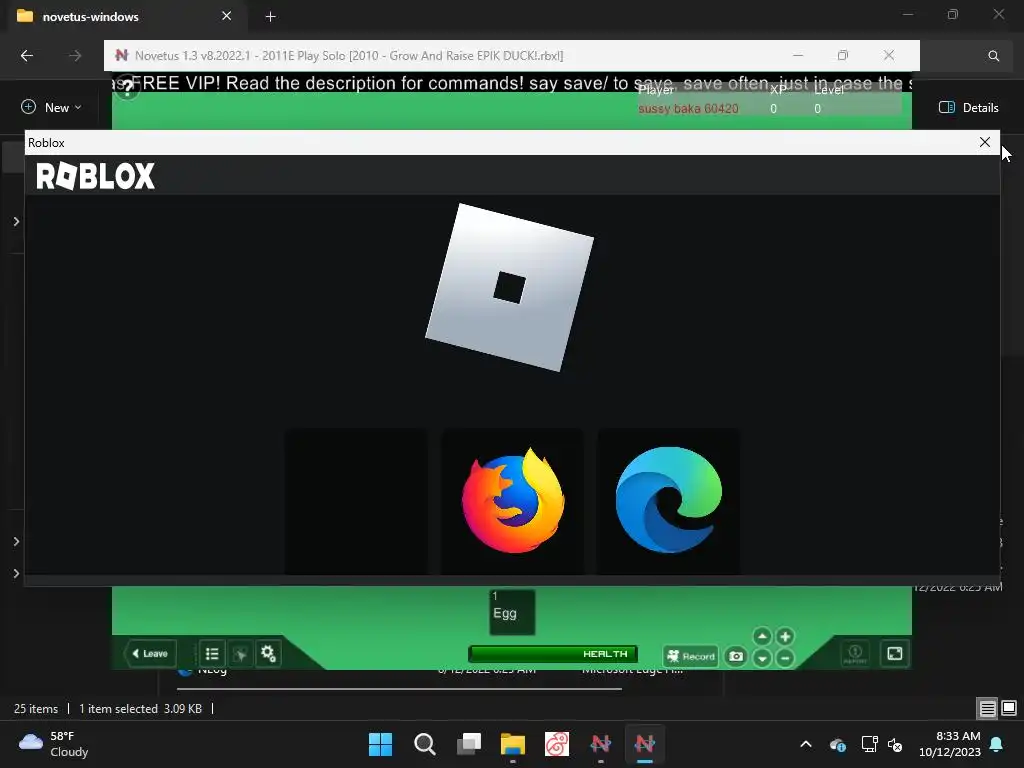Click the red swirl app icon on the taskbar
The height and width of the screenshot is (768, 1024).
557,744
